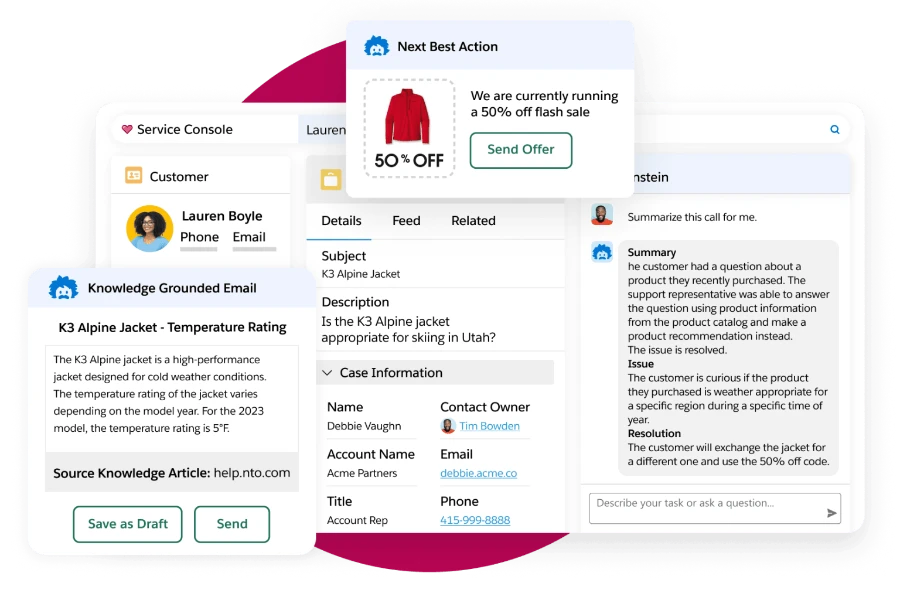Open the Related tab

click(x=473, y=221)
